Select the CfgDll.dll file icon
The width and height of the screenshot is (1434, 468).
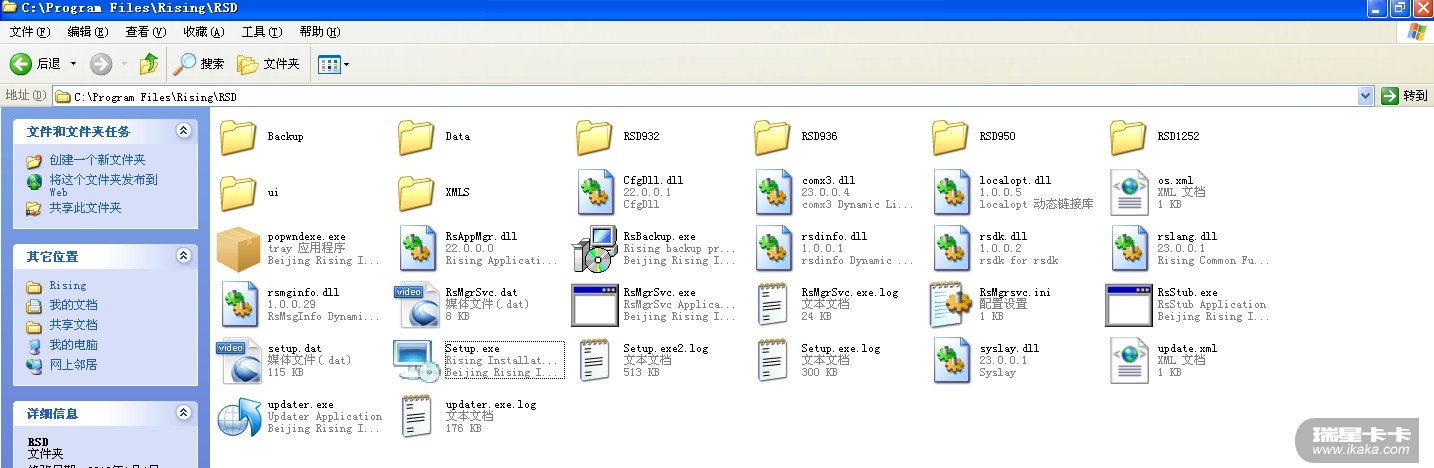pyautogui.click(x=596, y=193)
